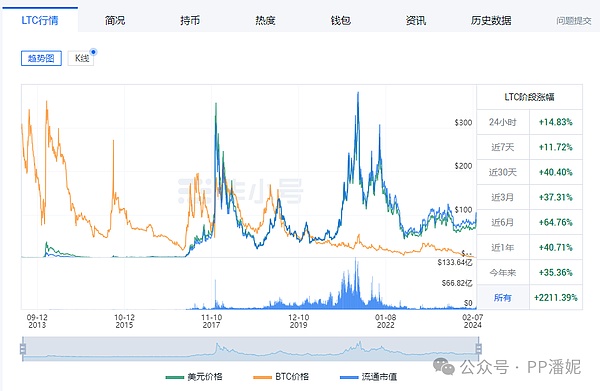Viewport: 600px width, 391px height.
Task: Click the +35.36% value
Action: pos(556,272)
